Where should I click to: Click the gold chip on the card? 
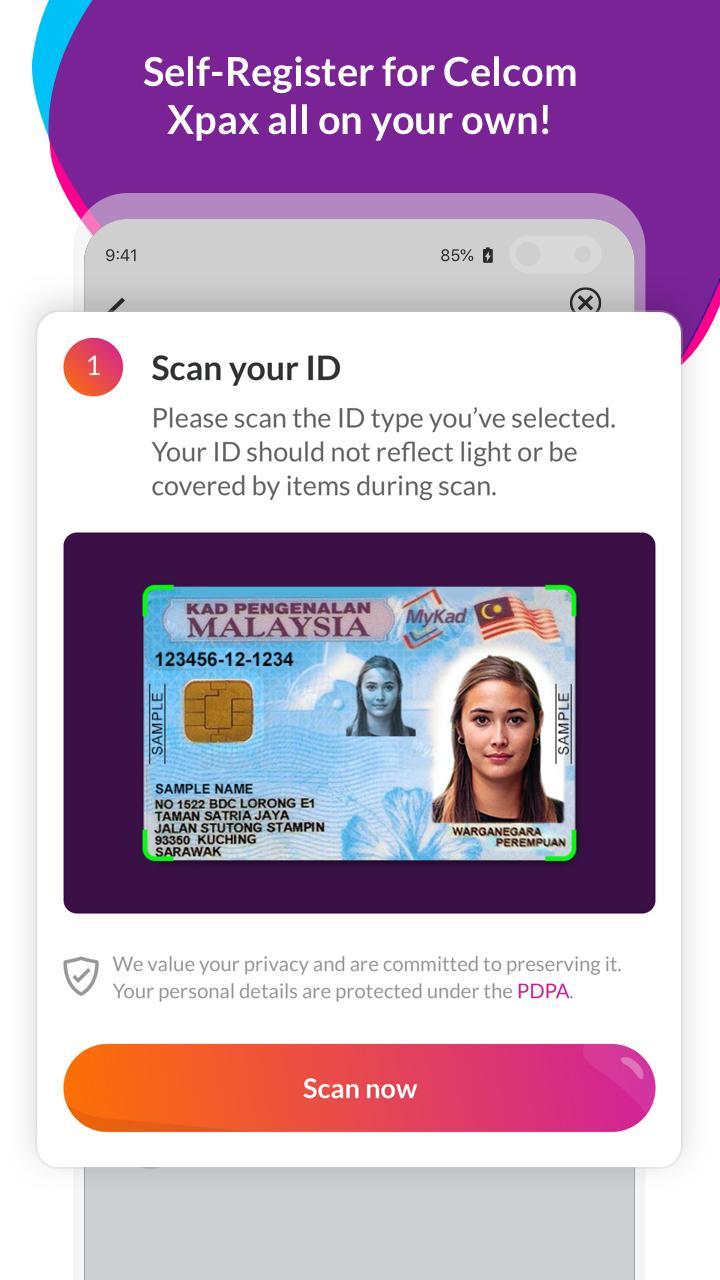point(218,711)
